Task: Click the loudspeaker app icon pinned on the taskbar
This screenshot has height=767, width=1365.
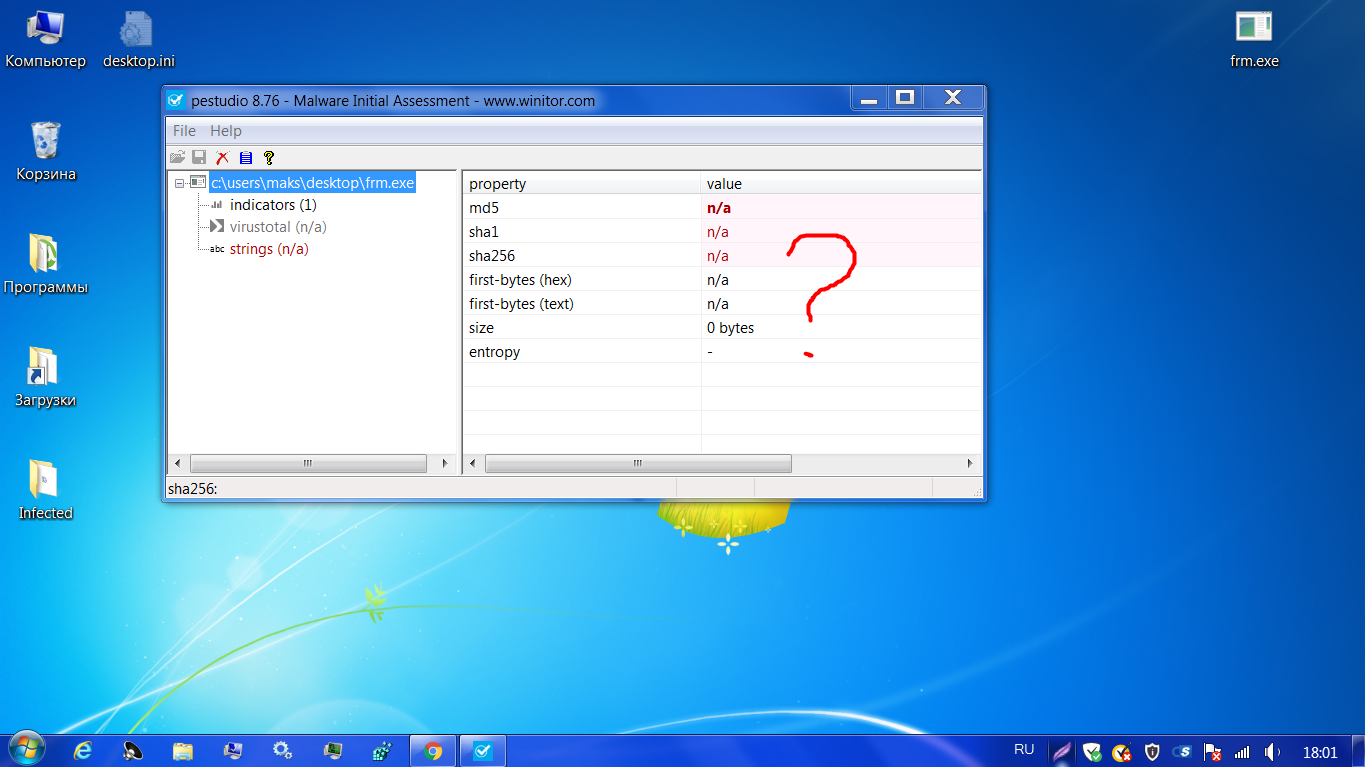Action: coord(133,750)
